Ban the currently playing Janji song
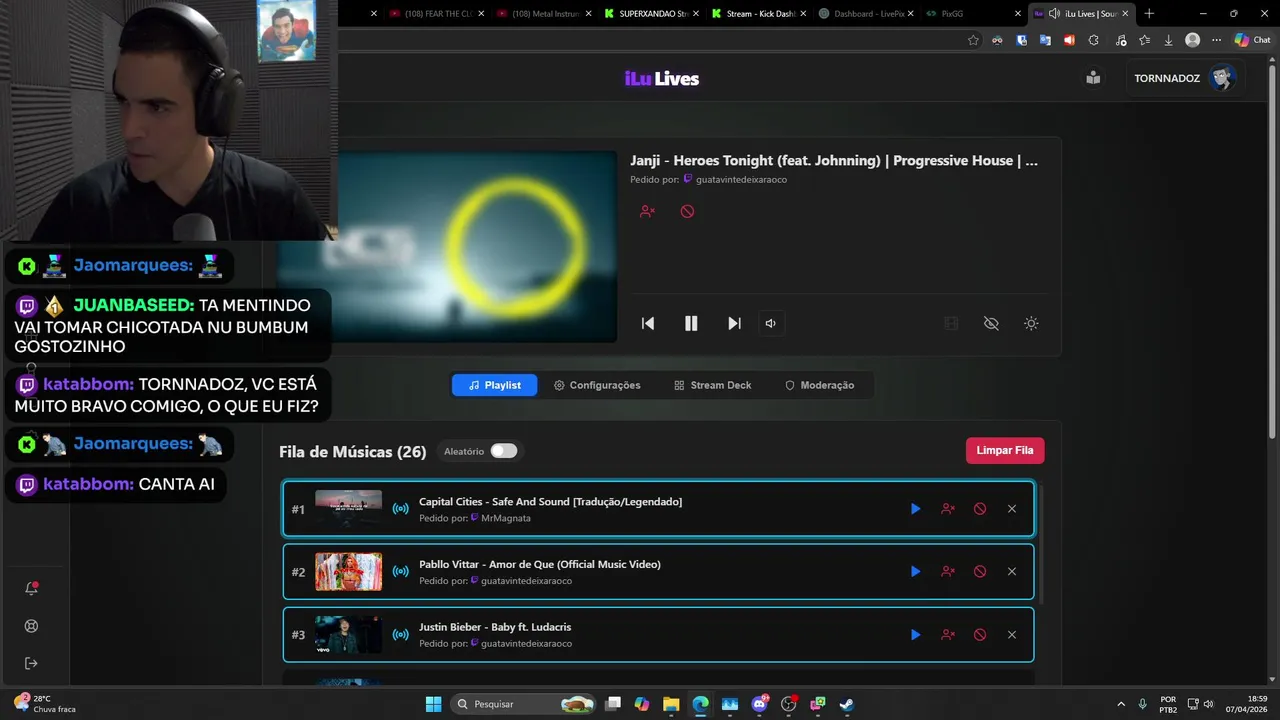 coord(687,211)
